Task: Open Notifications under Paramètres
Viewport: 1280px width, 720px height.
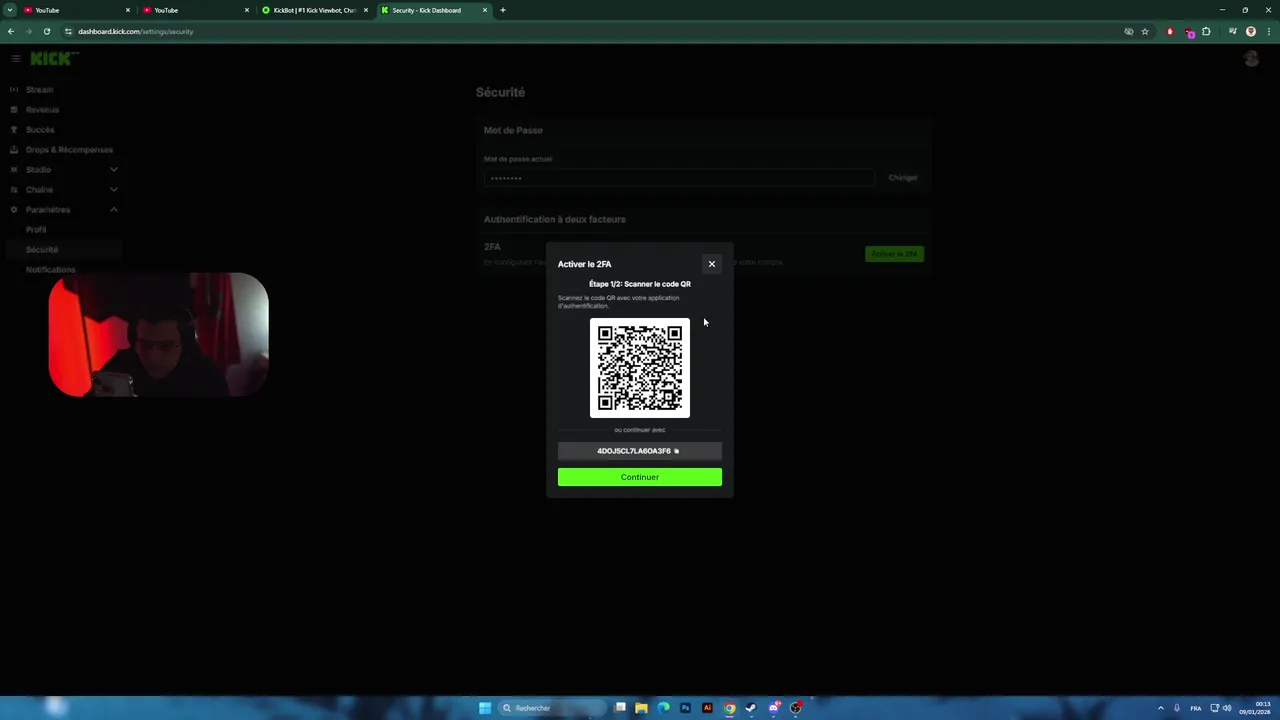Action: pos(50,270)
